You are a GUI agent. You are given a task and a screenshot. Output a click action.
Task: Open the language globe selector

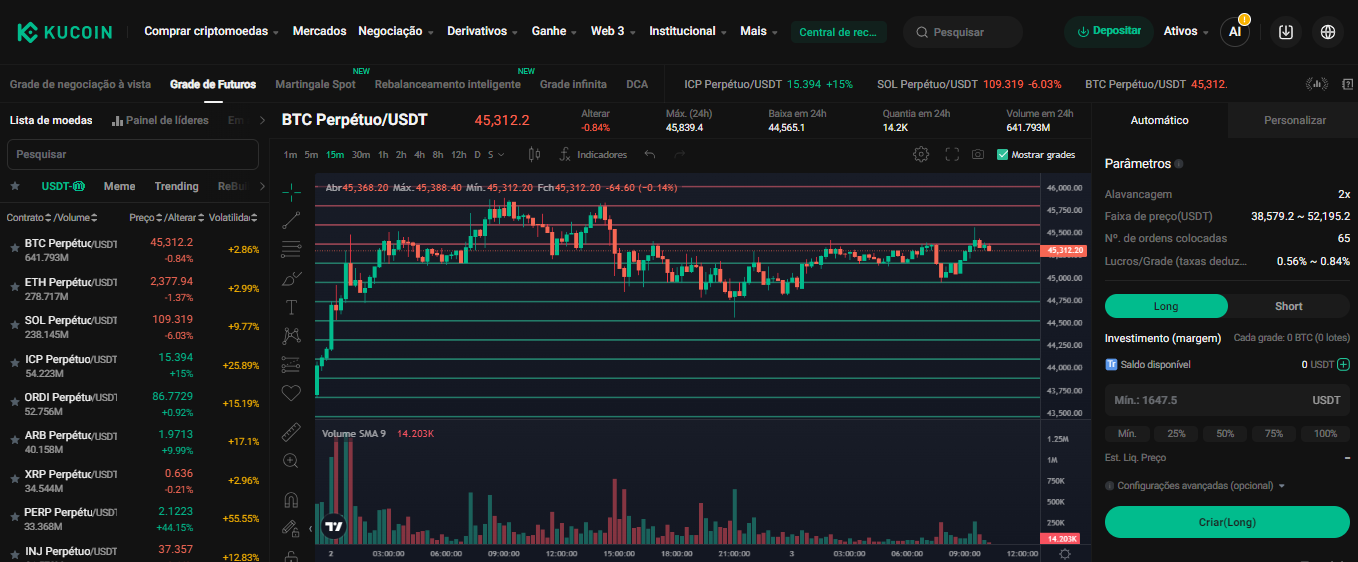click(1328, 32)
